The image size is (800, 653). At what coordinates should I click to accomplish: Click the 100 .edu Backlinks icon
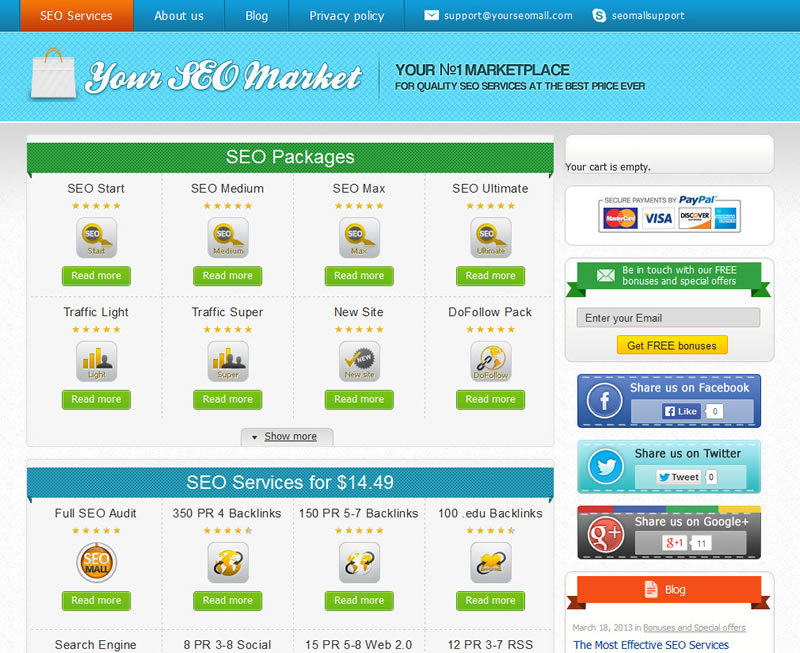pos(490,563)
